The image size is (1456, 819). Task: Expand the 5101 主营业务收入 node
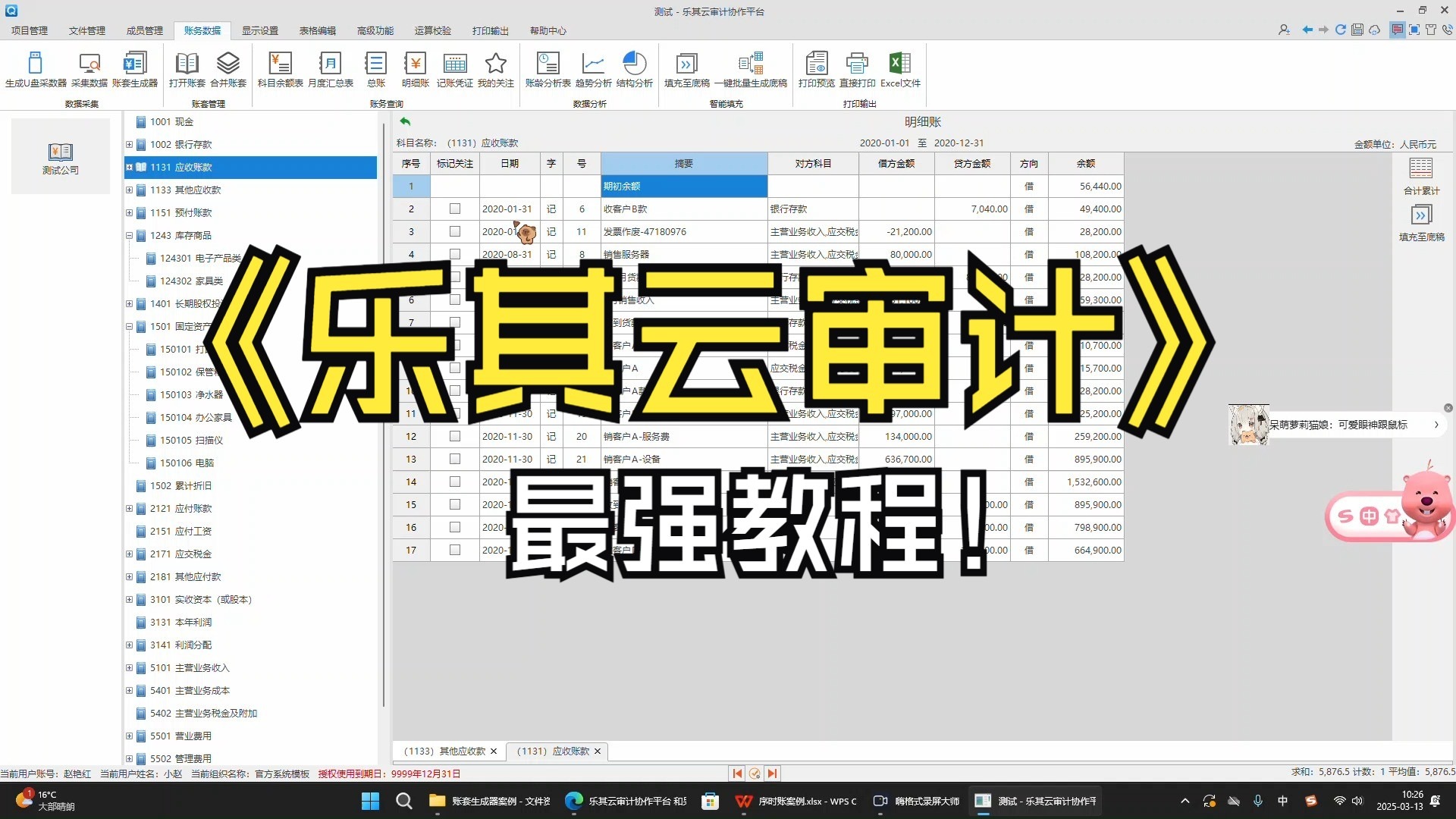click(x=129, y=668)
